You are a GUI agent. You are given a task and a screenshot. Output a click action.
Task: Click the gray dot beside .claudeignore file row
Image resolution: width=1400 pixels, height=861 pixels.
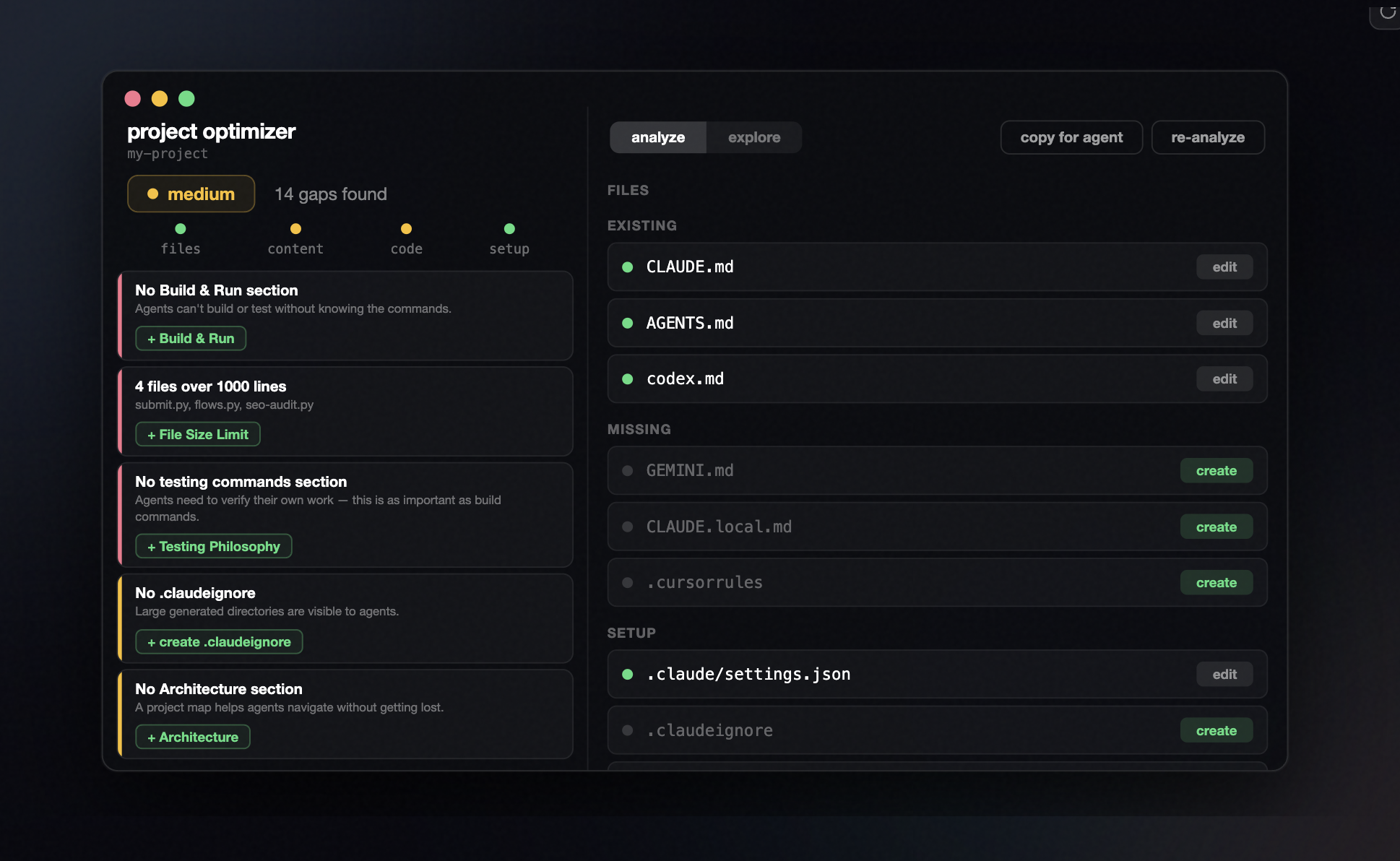(x=628, y=730)
